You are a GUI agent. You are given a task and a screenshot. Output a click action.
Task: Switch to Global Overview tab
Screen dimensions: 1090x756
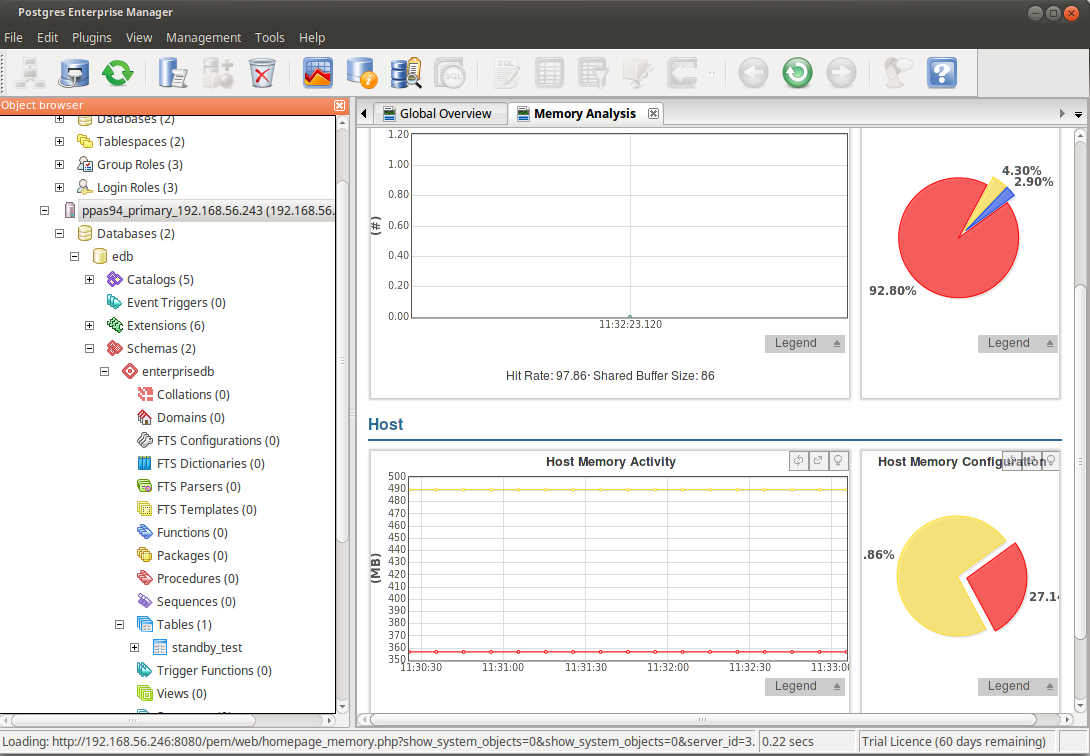(x=441, y=113)
